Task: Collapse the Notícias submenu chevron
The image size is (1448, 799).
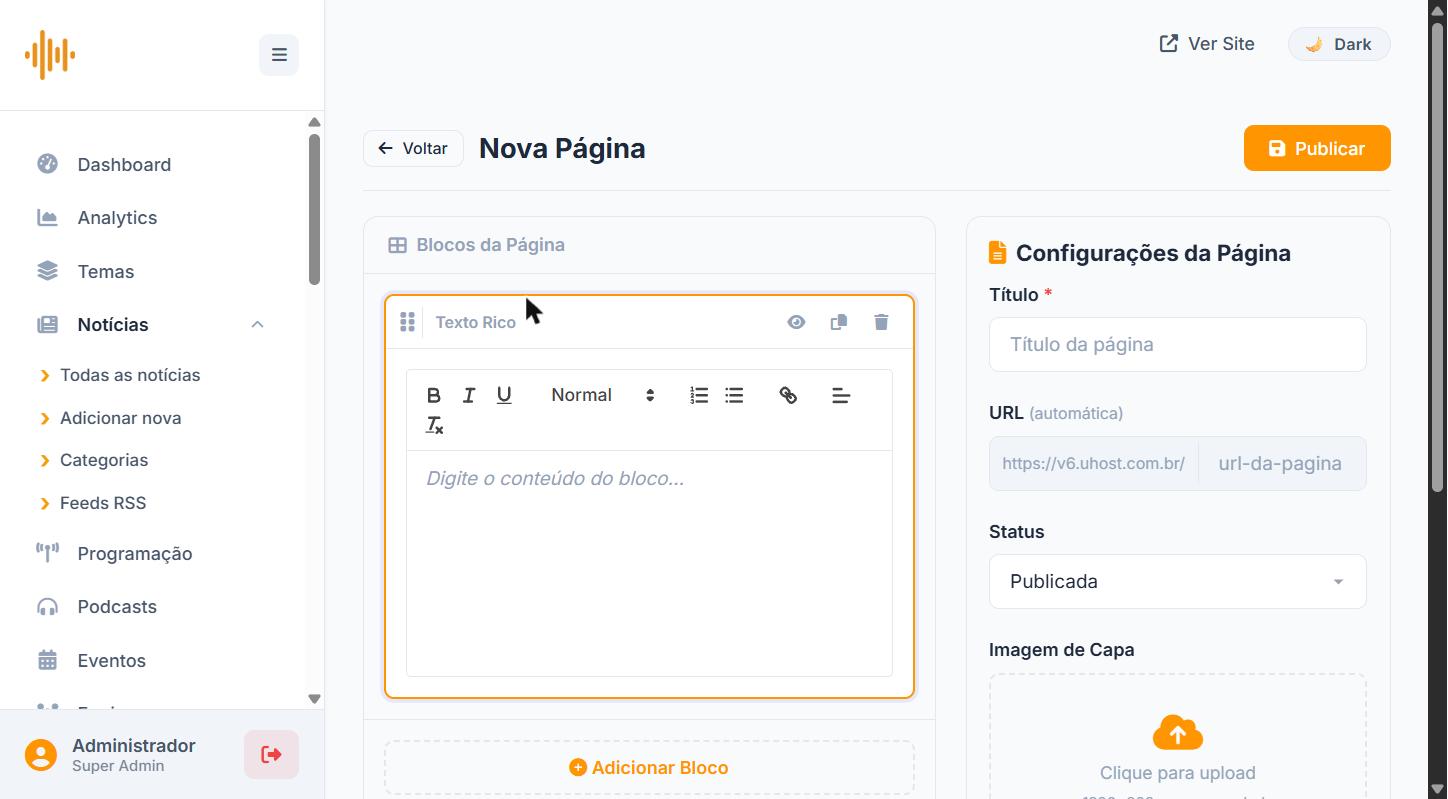Action: click(257, 324)
